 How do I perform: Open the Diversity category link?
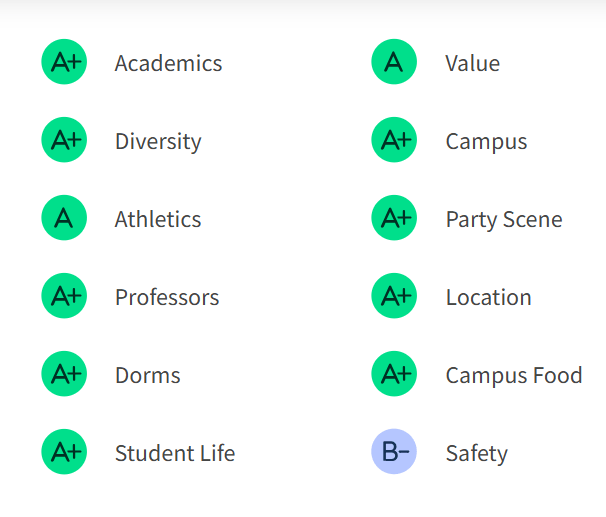click(x=158, y=141)
